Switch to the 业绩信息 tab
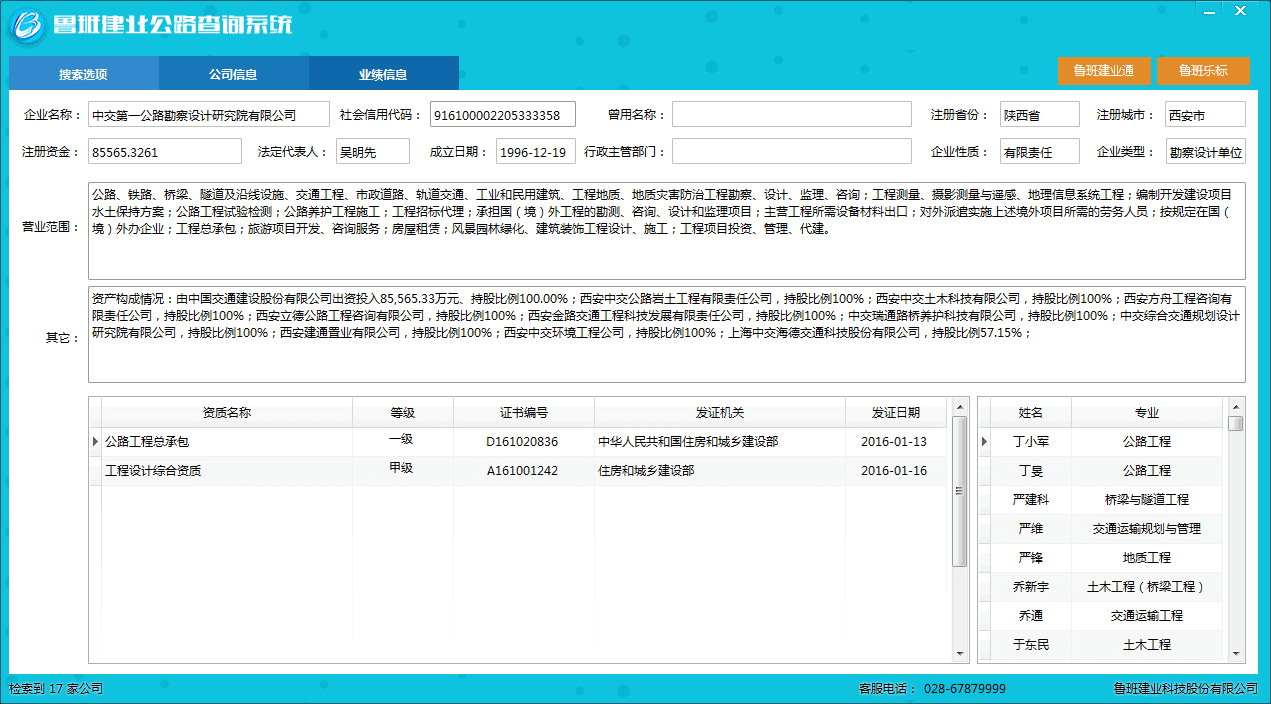The width and height of the screenshot is (1271, 704). tap(383, 74)
